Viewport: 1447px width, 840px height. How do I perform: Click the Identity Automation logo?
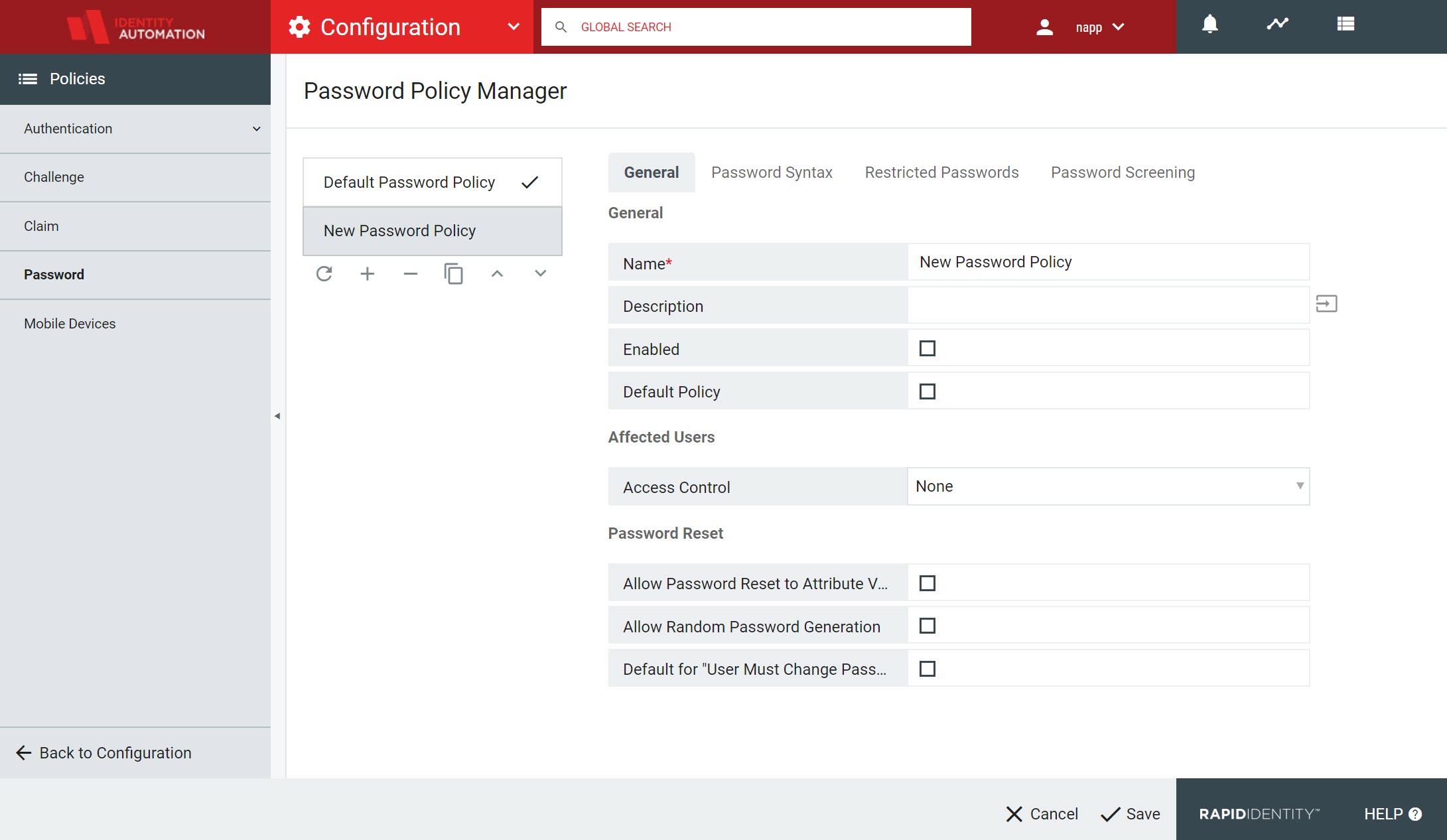point(135,27)
